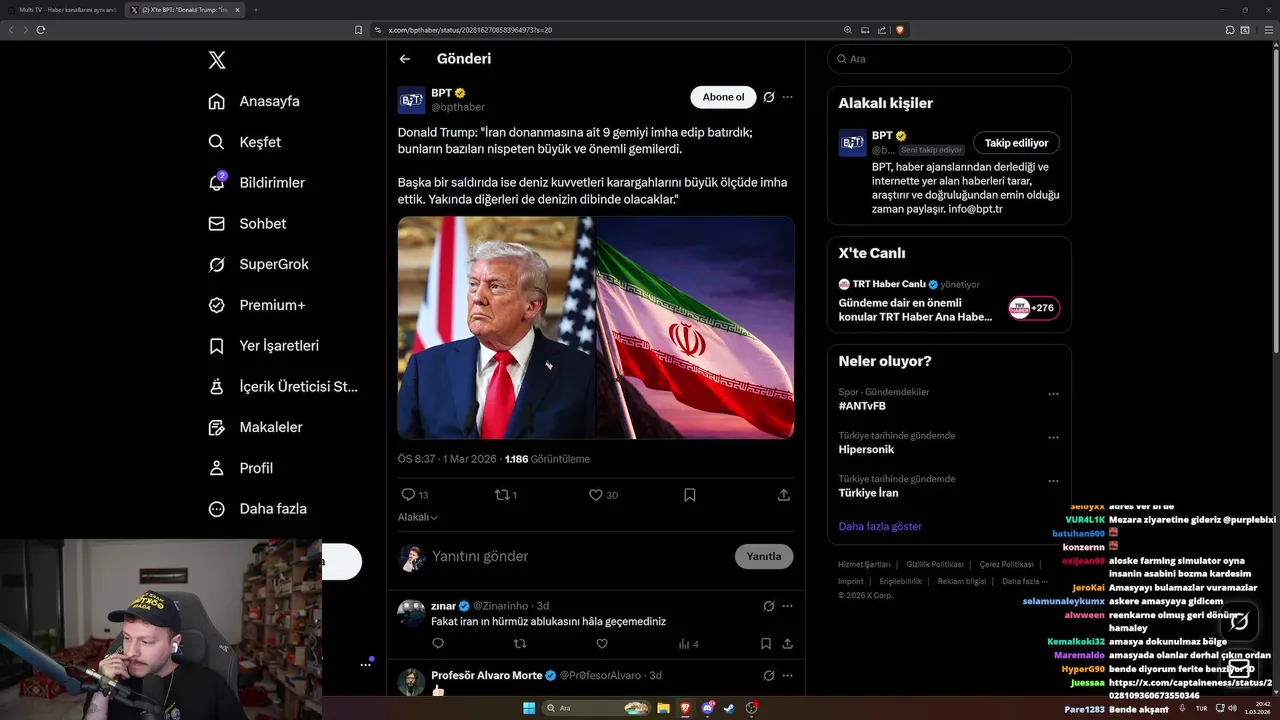Open Profil page
This screenshot has width=1280, height=720.
[x=240, y=468]
